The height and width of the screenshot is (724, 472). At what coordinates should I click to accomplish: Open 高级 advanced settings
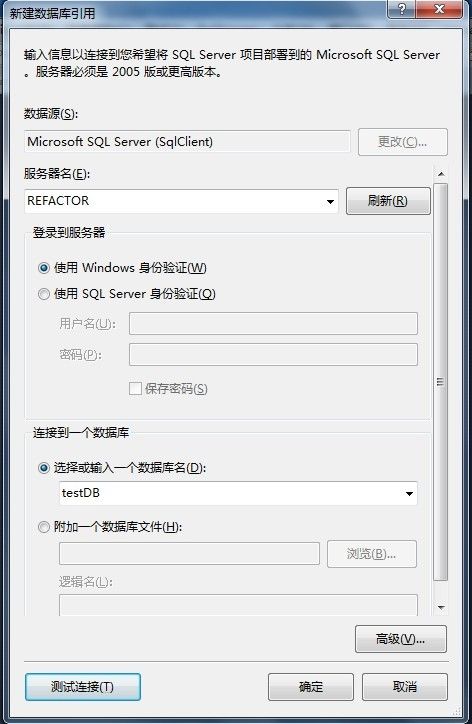click(x=400, y=639)
